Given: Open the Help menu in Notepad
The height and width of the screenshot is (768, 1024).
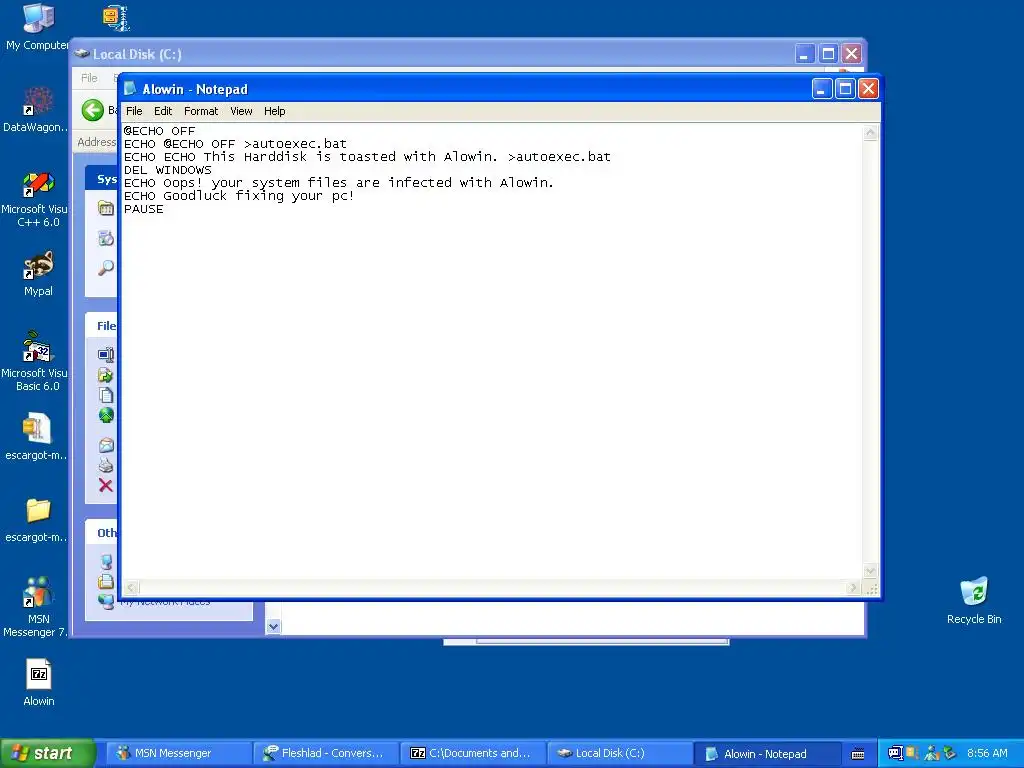Looking at the screenshot, I should [x=274, y=111].
